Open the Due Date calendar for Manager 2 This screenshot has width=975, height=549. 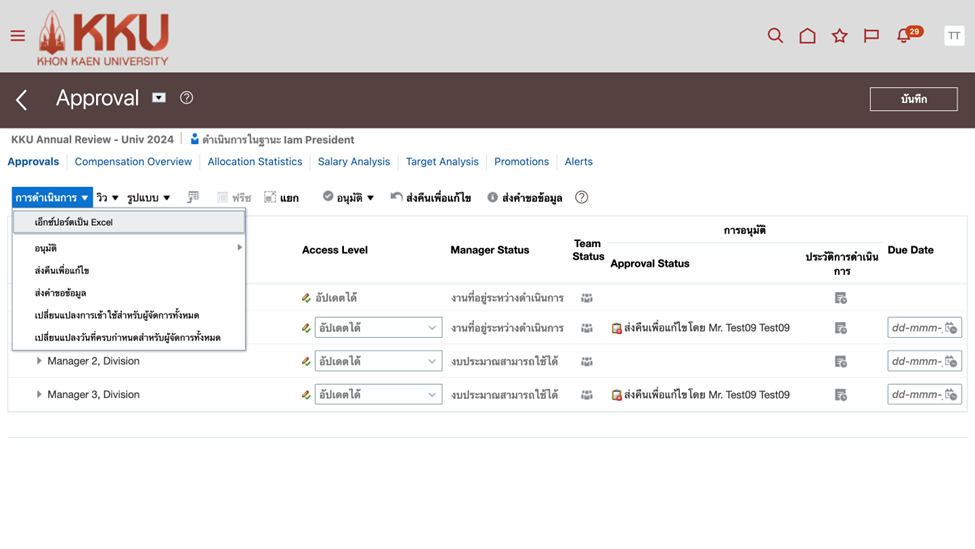coord(951,361)
